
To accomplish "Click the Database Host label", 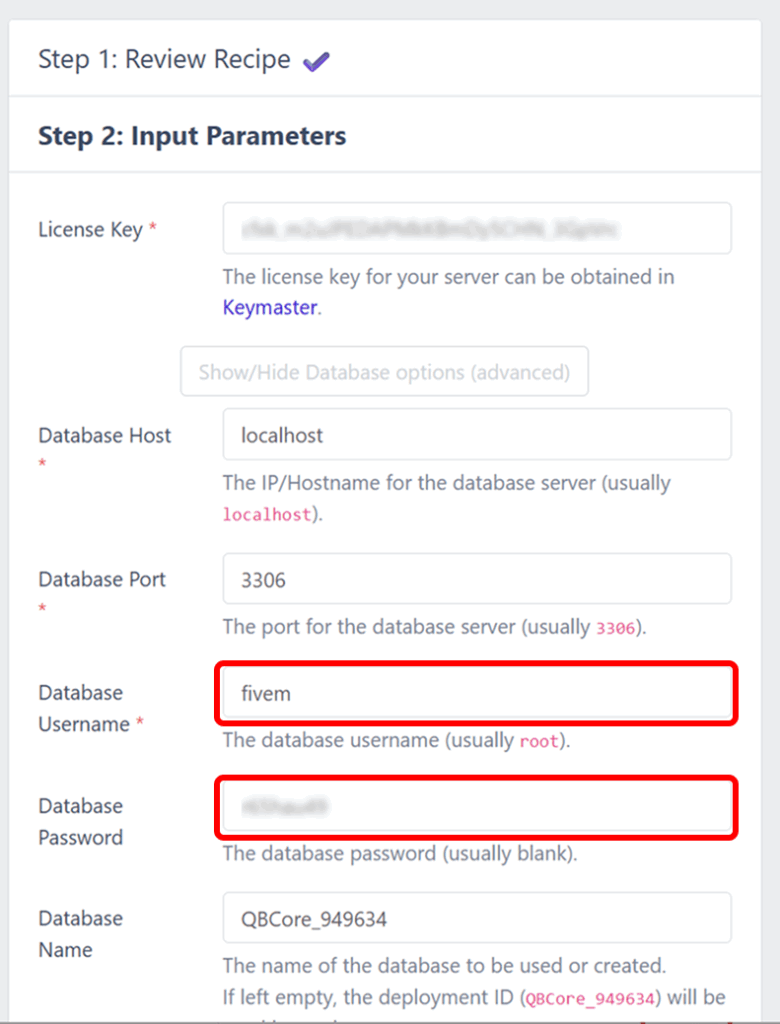I will (104, 435).
